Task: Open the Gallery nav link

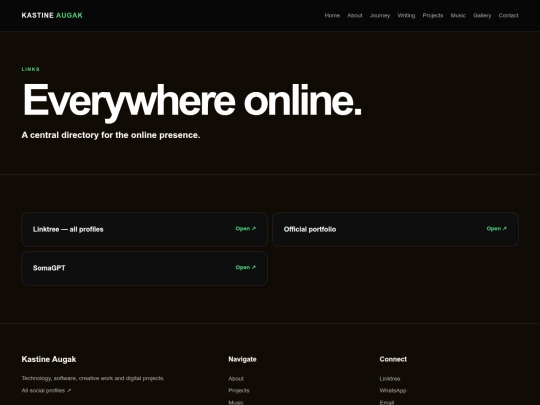Action: pyautogui.click(x=482, y=15)
